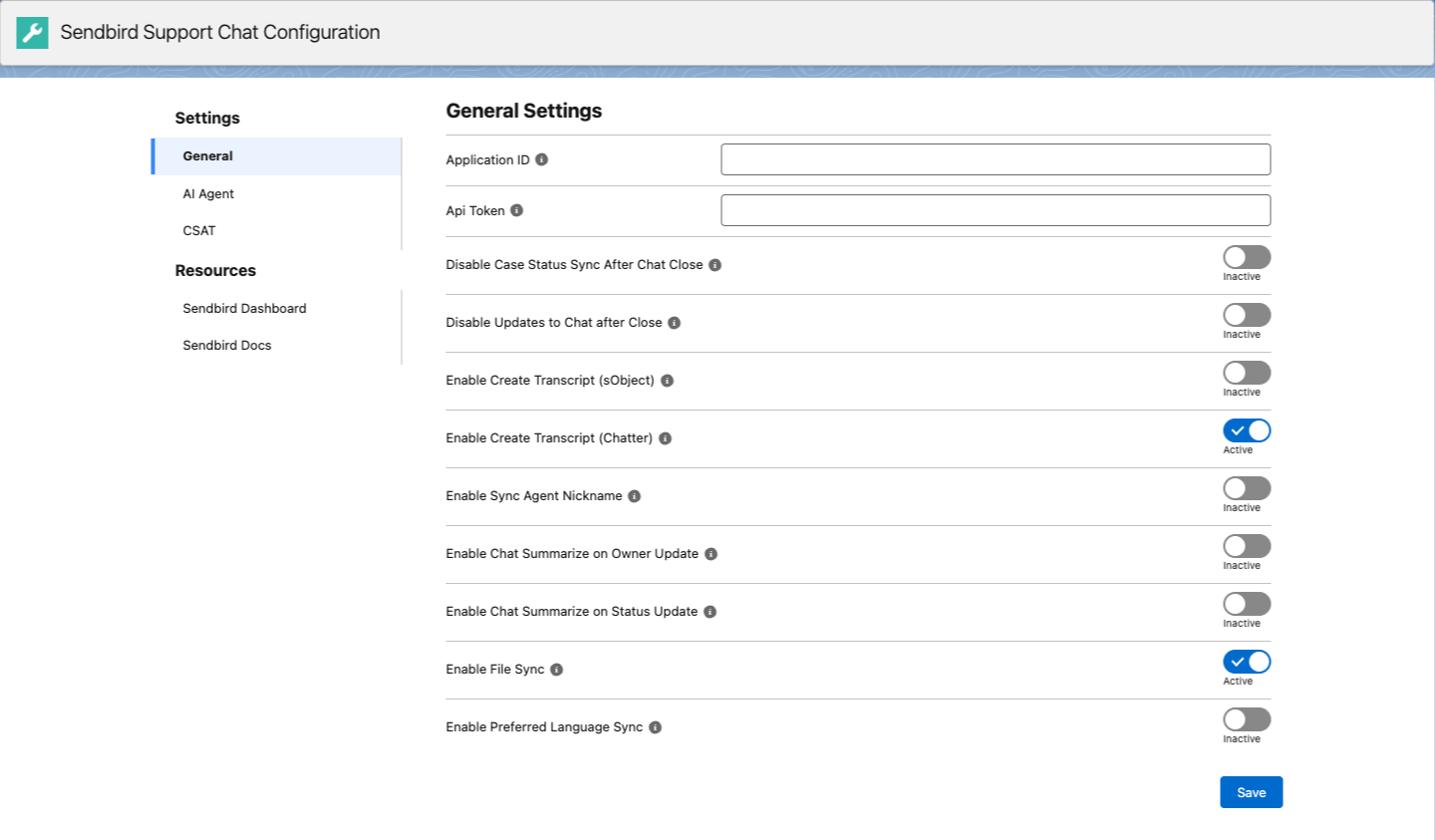The height and width of the screenshot is (840, 1435).
Task: Show info tooltip for Preferred Language Sync
Action: (x=655, y=727)
